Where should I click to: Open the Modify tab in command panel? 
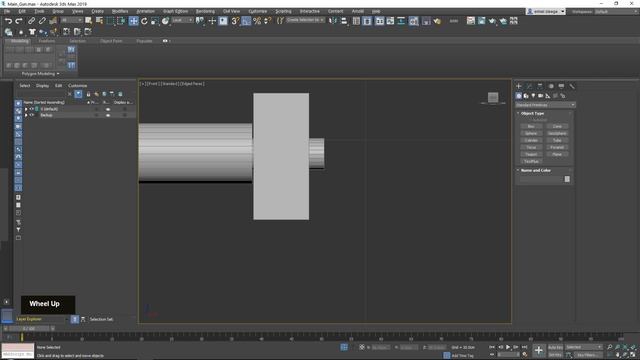(529, 86)
